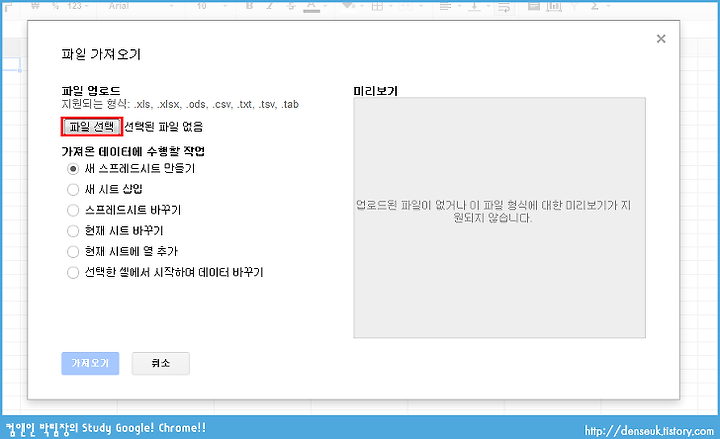Click the gray 미리보기 preview area

(499, 218)
